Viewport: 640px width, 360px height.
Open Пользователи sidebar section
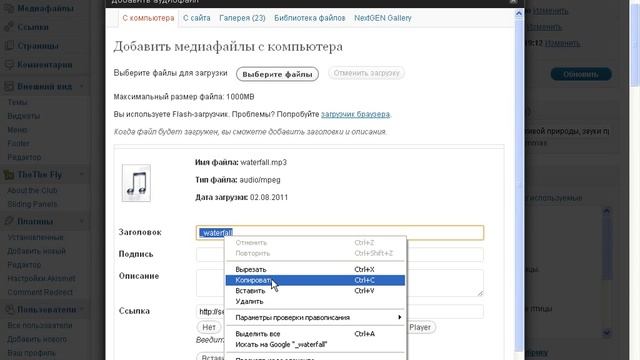[47, 309]
